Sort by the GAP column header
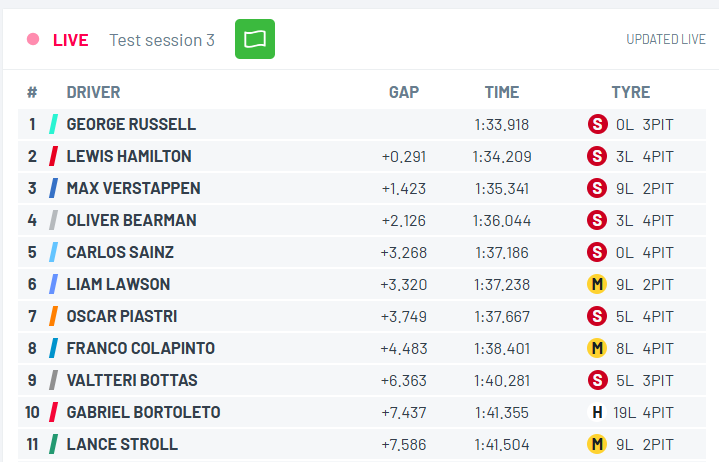The image size is (719, 462). (403, 92)
